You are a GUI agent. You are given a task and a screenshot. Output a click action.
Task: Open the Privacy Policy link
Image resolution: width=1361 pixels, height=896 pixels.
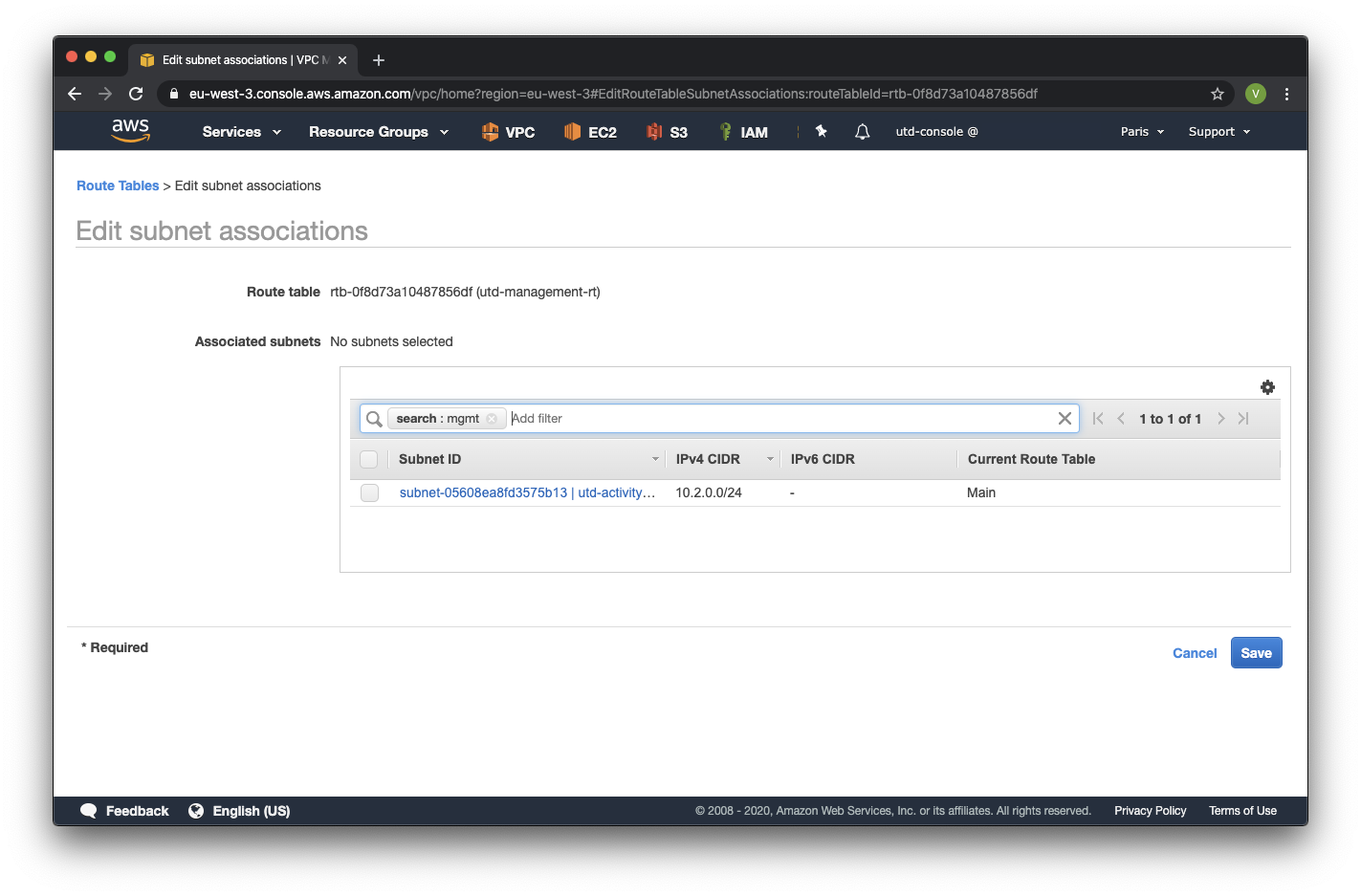[1150, 811]
